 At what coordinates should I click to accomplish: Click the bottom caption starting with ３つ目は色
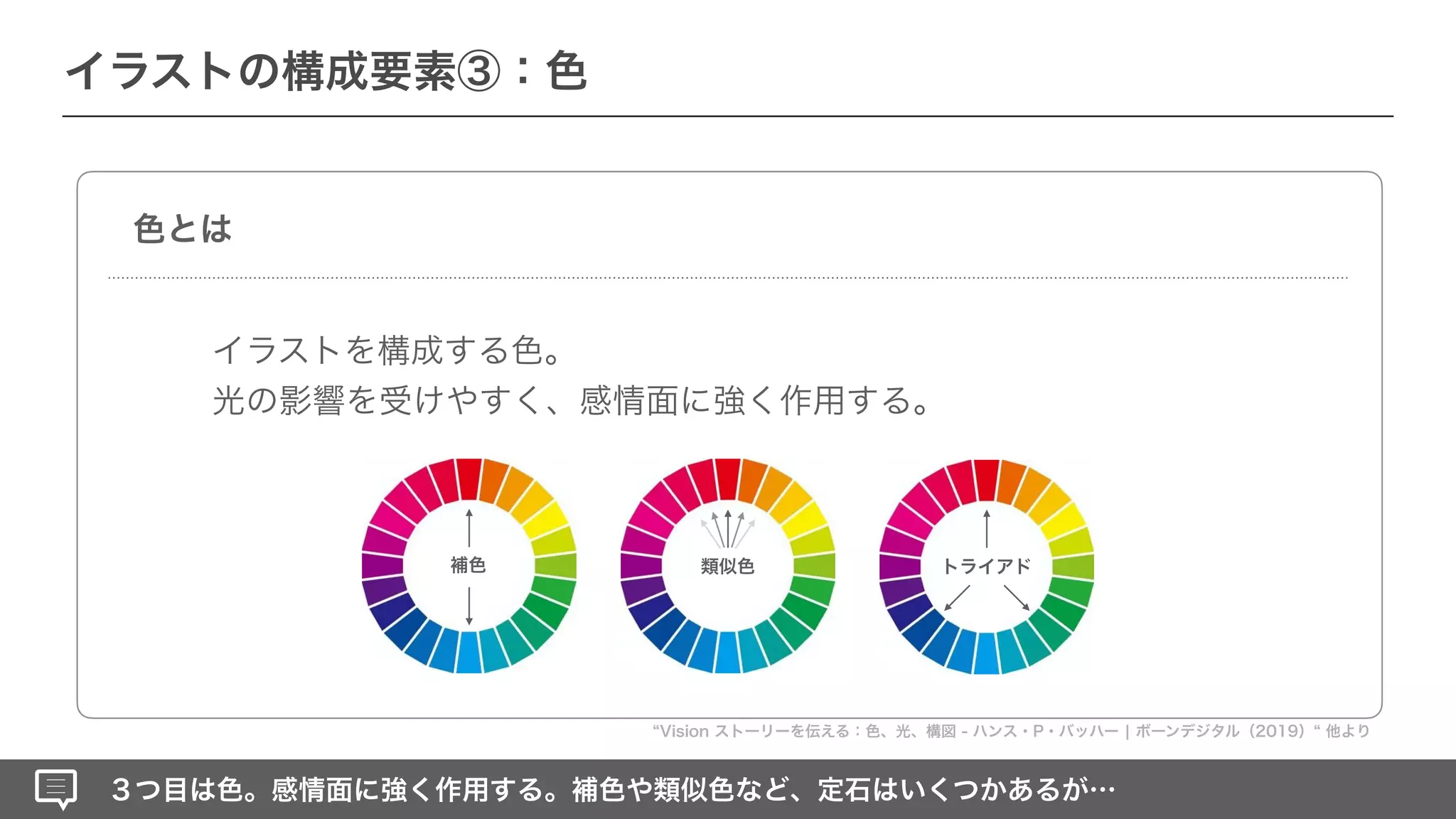[x=613, y=789]
